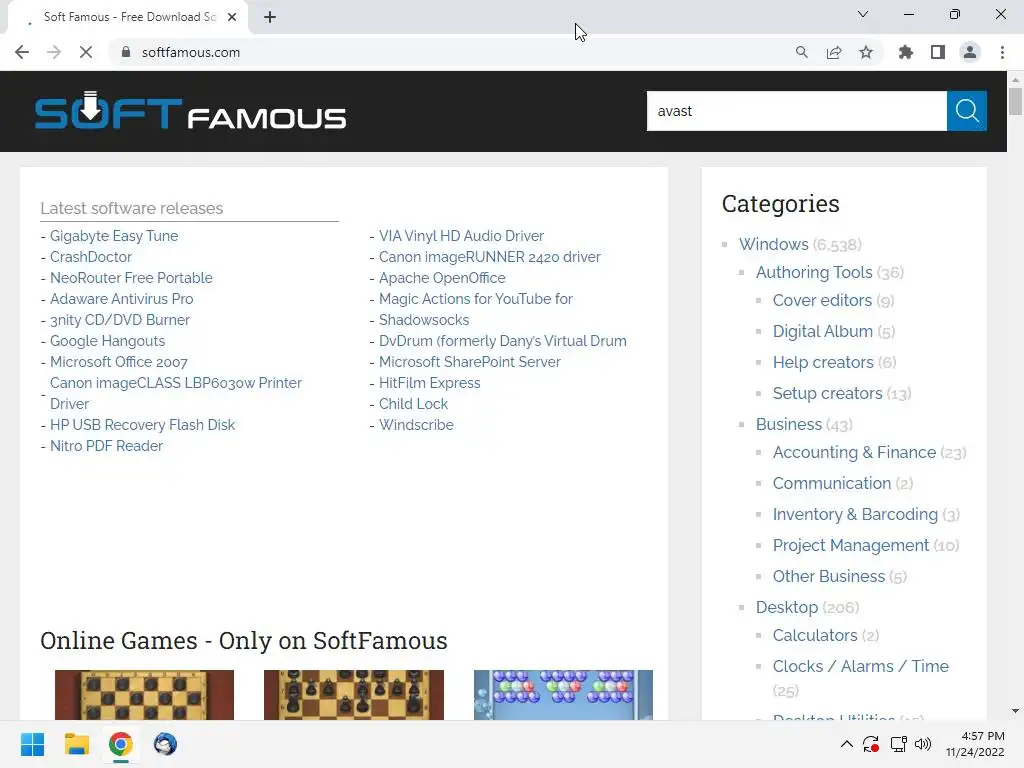Open the Chrome three-dot menu
Image resolution: width=1024 pixels, height=768 pixels.
[x=1002, y=52]
